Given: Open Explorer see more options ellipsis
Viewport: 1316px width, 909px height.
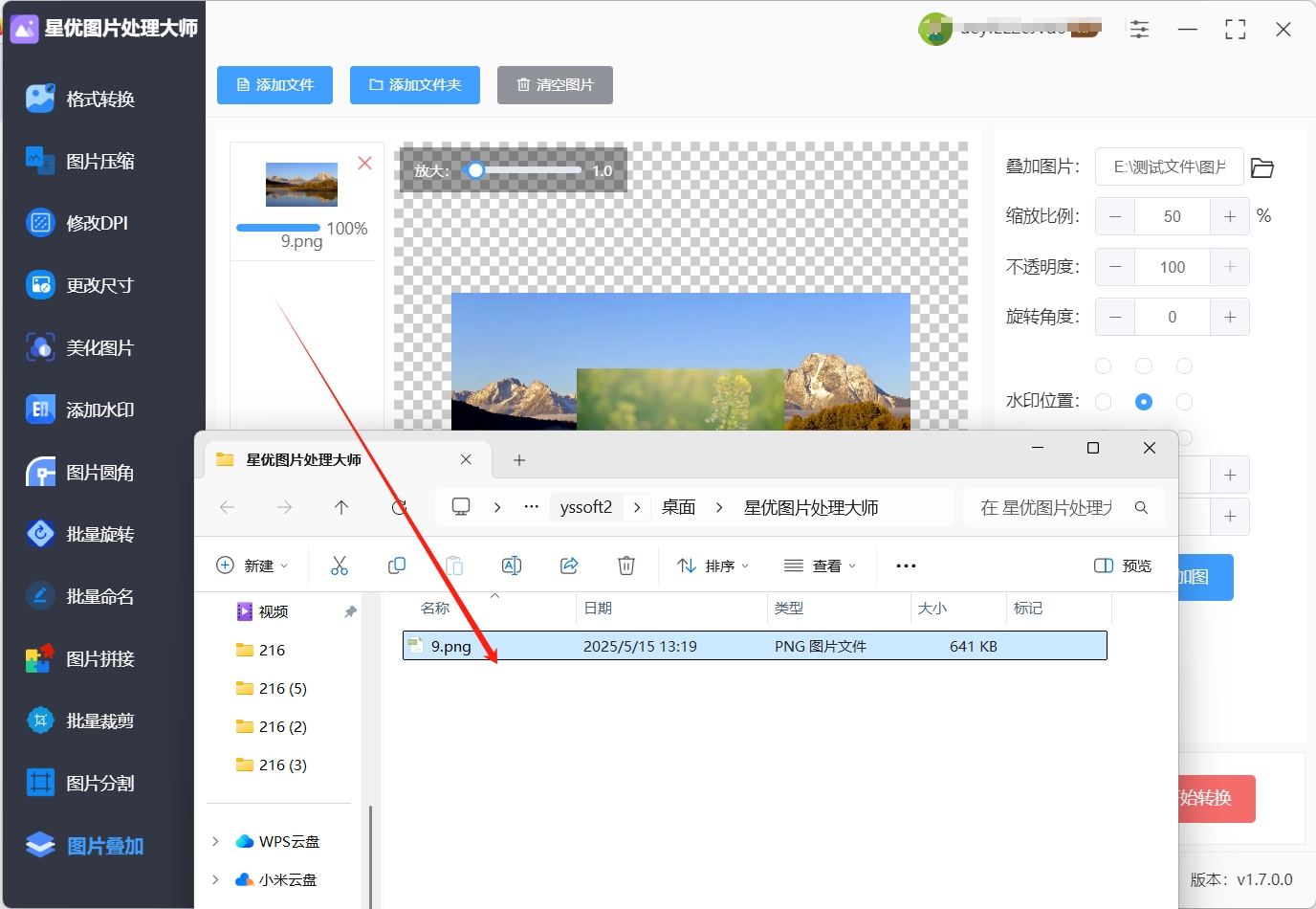Looking at the screenshot, I should point(906,565).
